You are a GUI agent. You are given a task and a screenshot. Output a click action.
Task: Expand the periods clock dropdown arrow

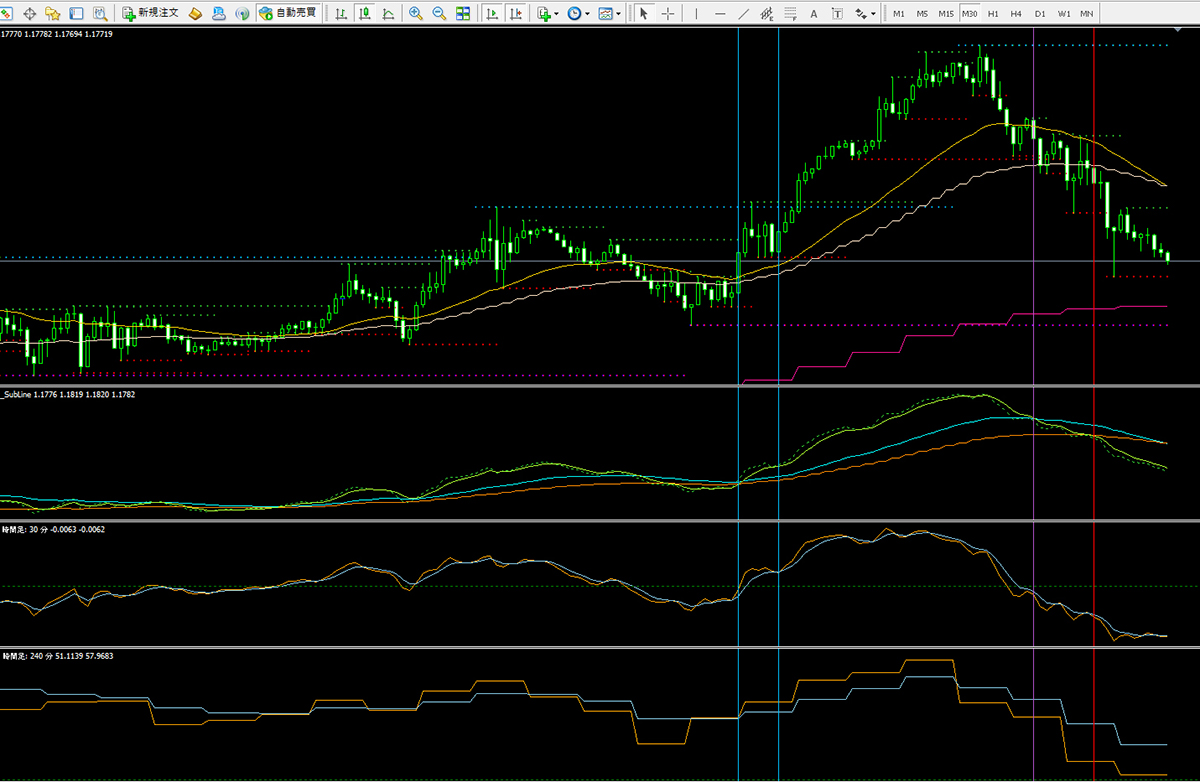coord(587,14)
